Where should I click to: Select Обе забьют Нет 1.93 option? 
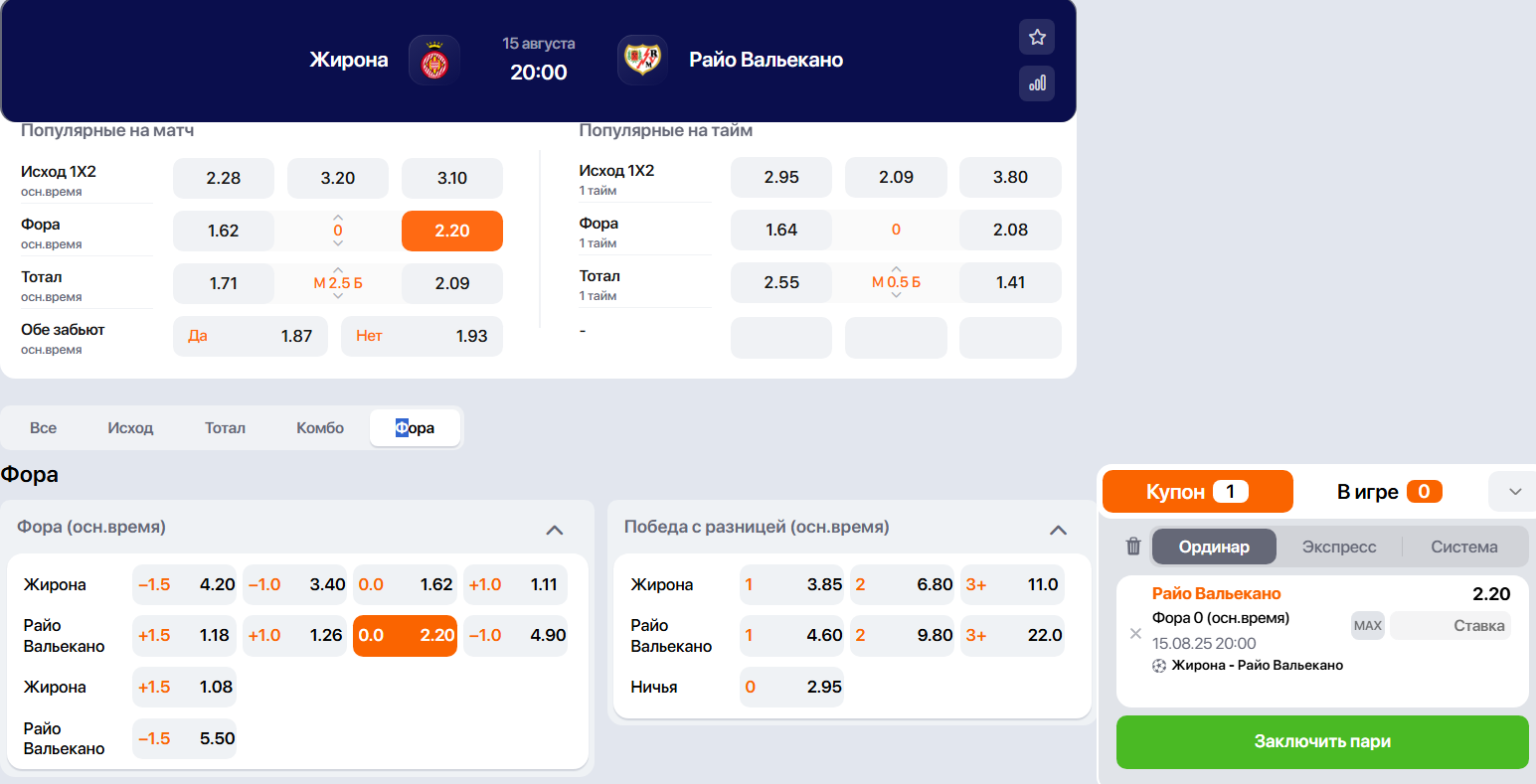click(x=422, y=336)
